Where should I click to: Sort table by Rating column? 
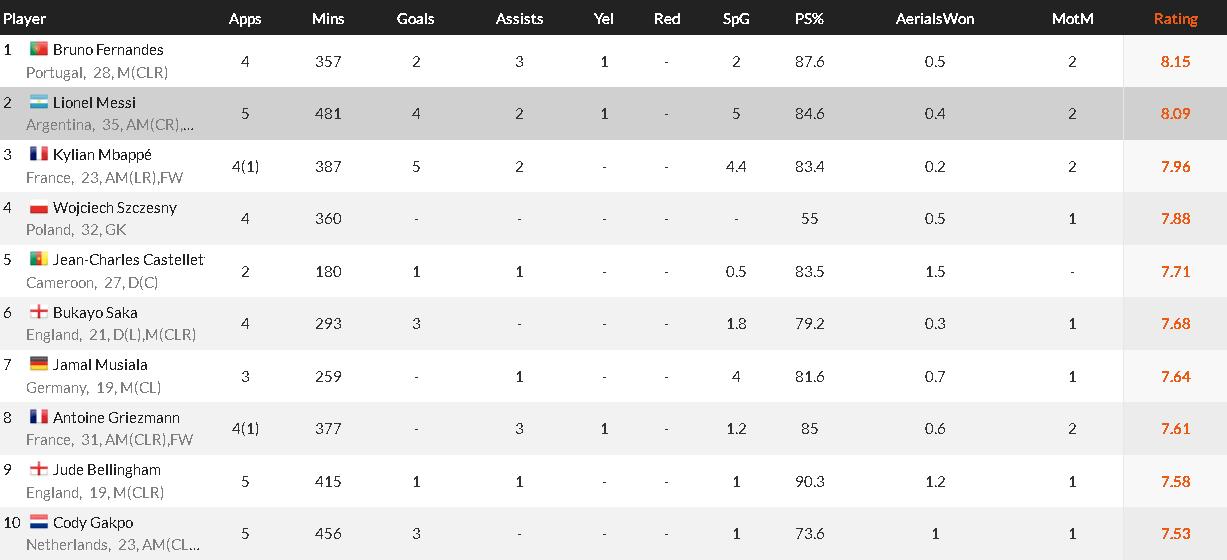1175,19
